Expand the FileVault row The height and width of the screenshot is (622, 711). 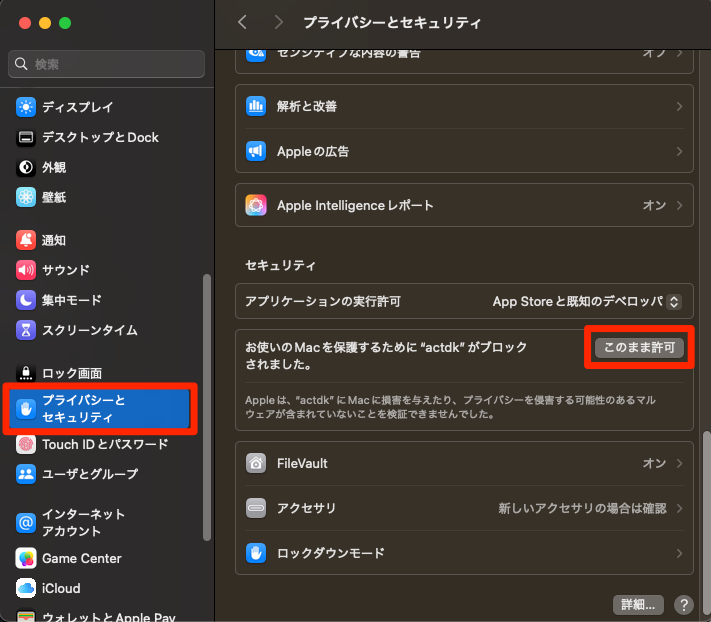464,464
